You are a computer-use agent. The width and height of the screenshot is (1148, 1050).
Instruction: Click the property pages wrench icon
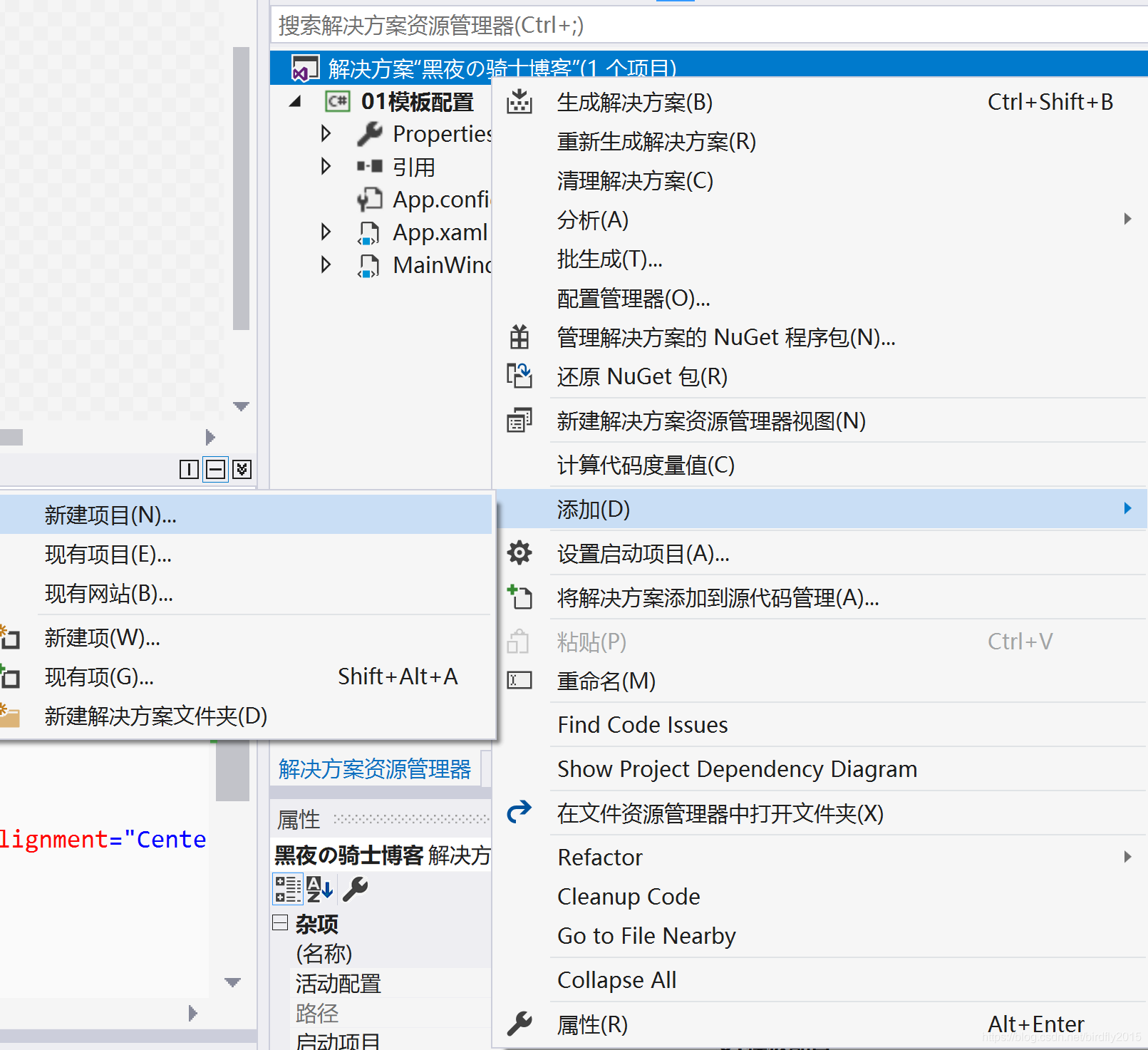pos(355,889)
